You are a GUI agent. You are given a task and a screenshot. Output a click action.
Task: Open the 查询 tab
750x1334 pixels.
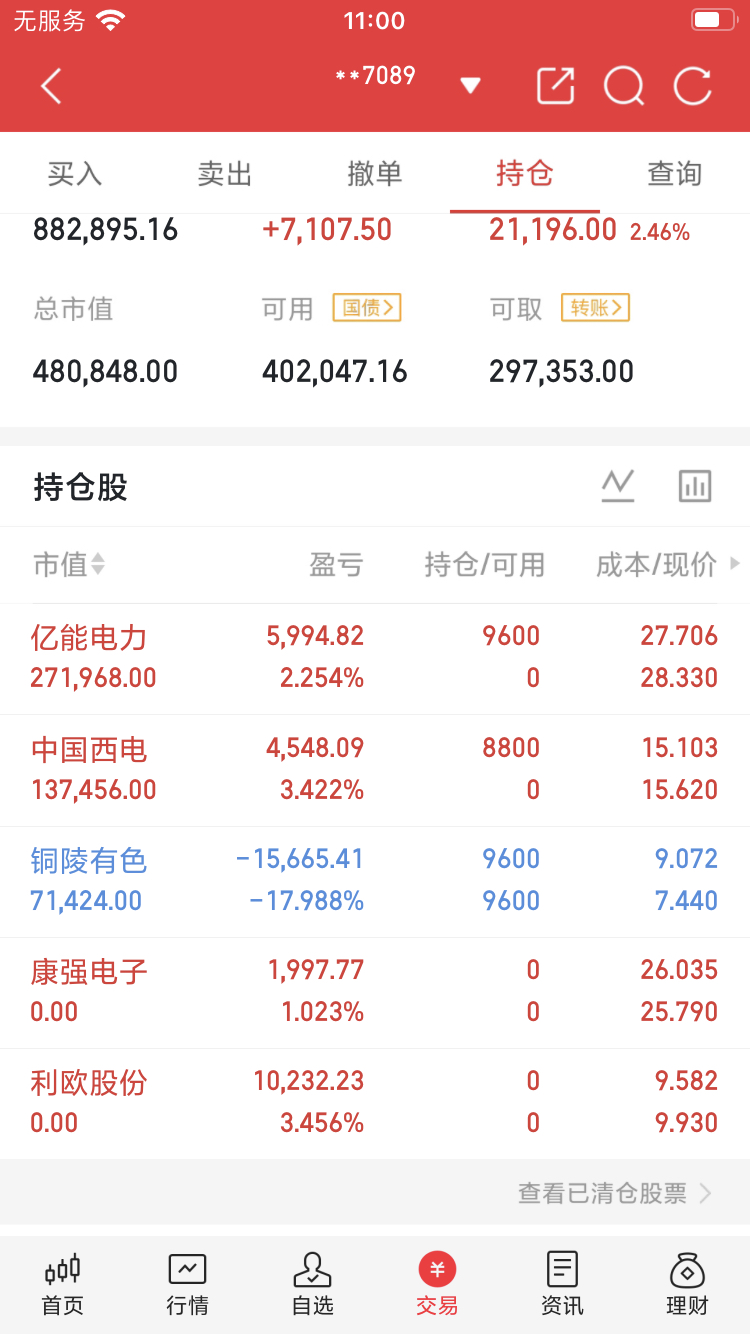pyautogui.click(x=675, y=174)
